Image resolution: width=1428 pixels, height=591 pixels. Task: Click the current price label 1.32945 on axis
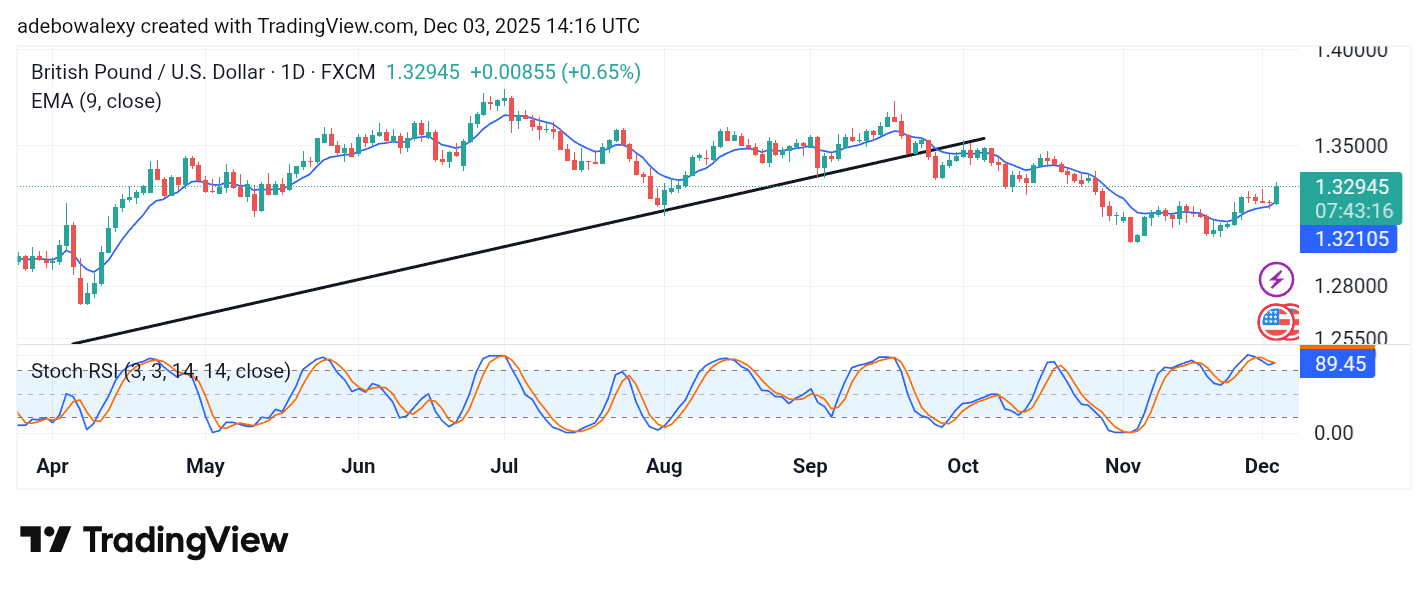click(1351, 187)
